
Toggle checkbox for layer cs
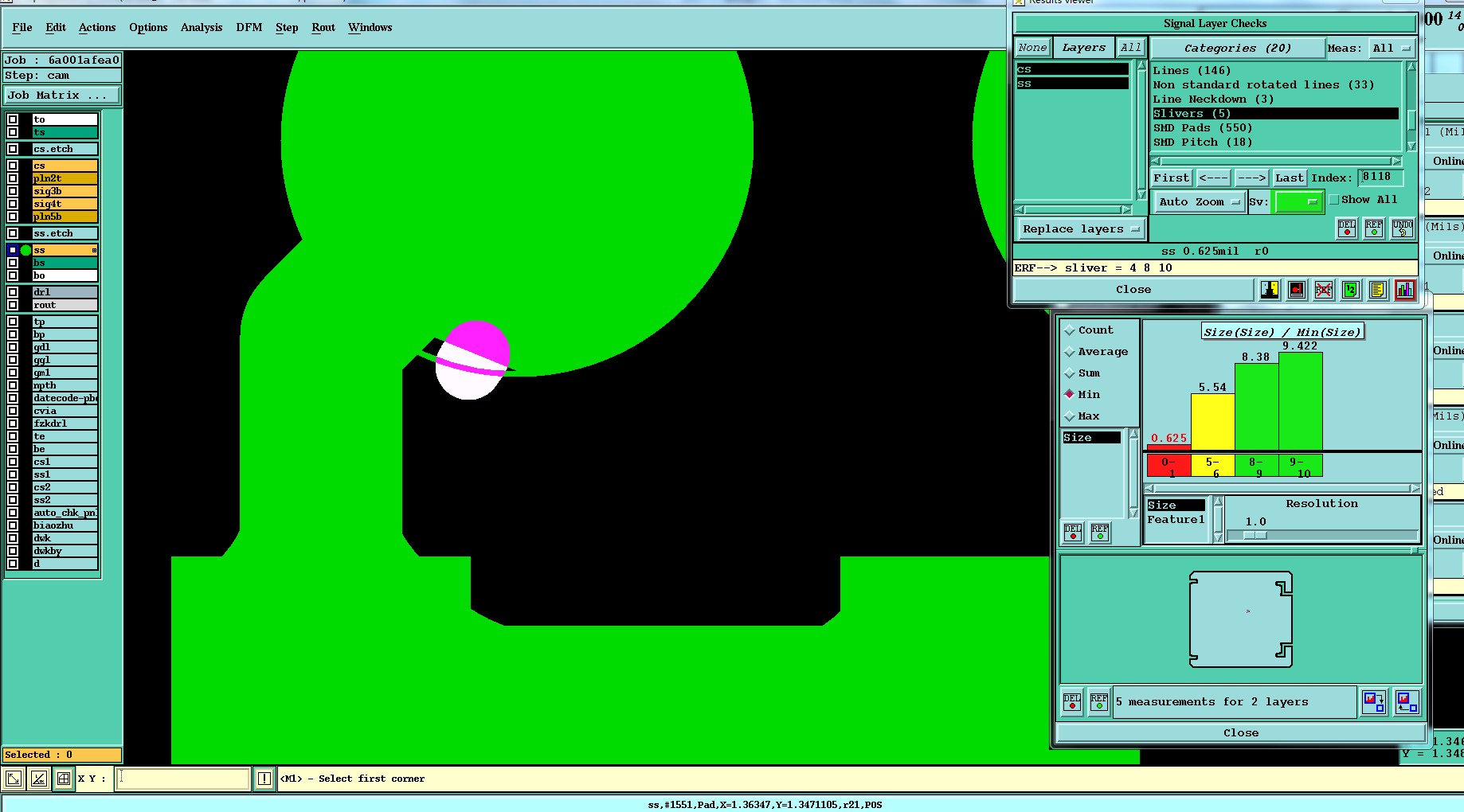[13, 166]
